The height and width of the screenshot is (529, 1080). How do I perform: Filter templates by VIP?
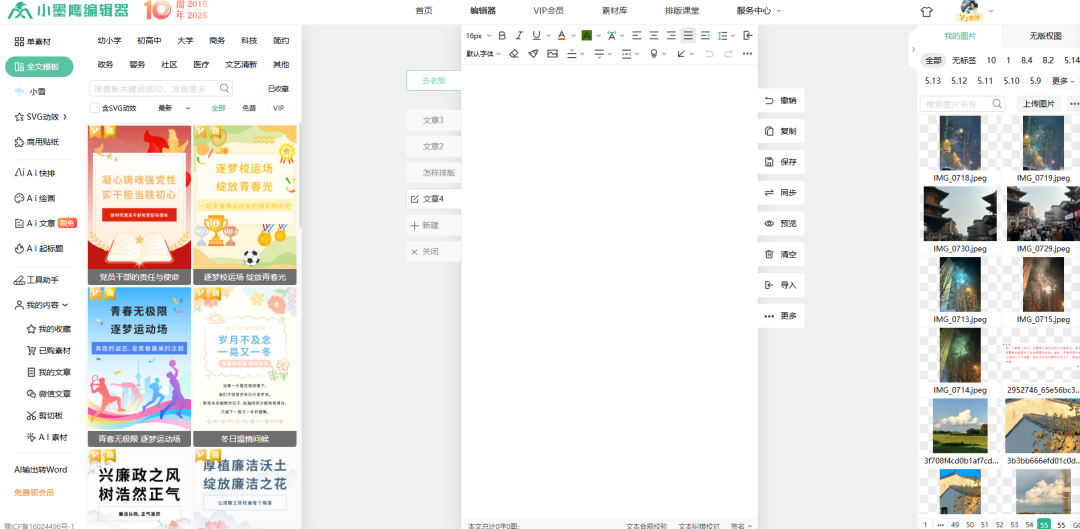pos(278,108)
